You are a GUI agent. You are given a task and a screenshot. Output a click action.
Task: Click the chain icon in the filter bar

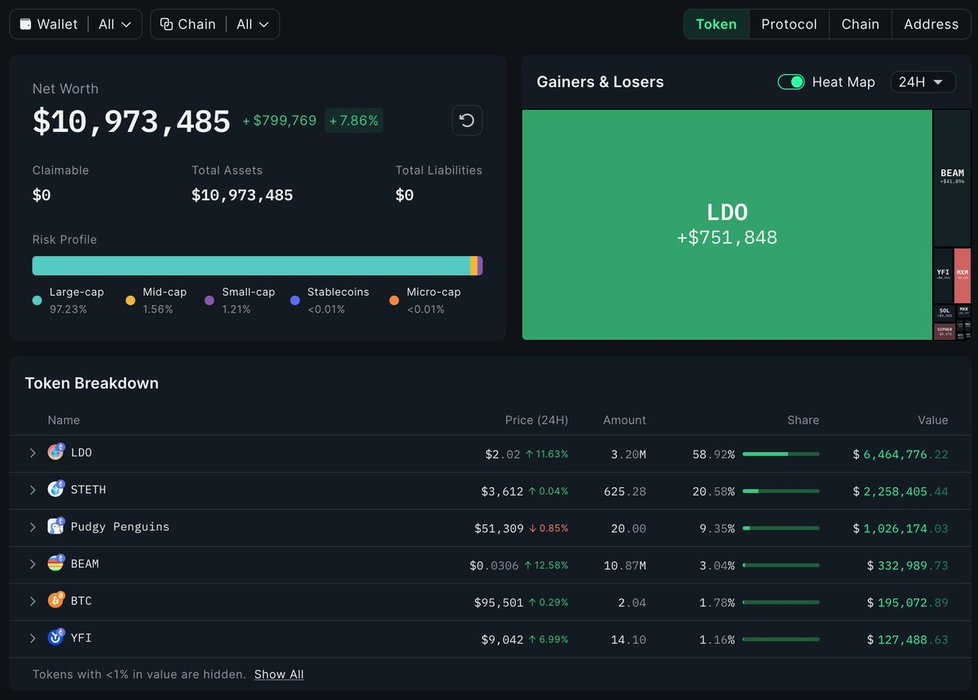click(x=167, y=24)
